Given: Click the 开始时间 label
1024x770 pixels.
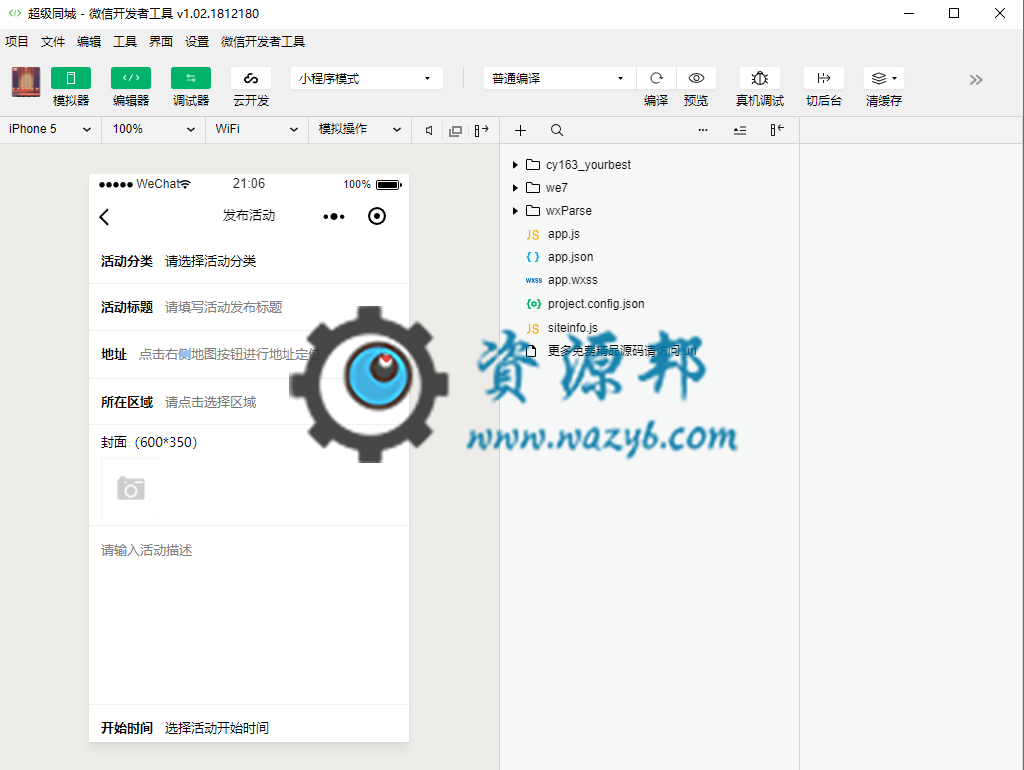Looking at the screenshot, I should [127, 728].
